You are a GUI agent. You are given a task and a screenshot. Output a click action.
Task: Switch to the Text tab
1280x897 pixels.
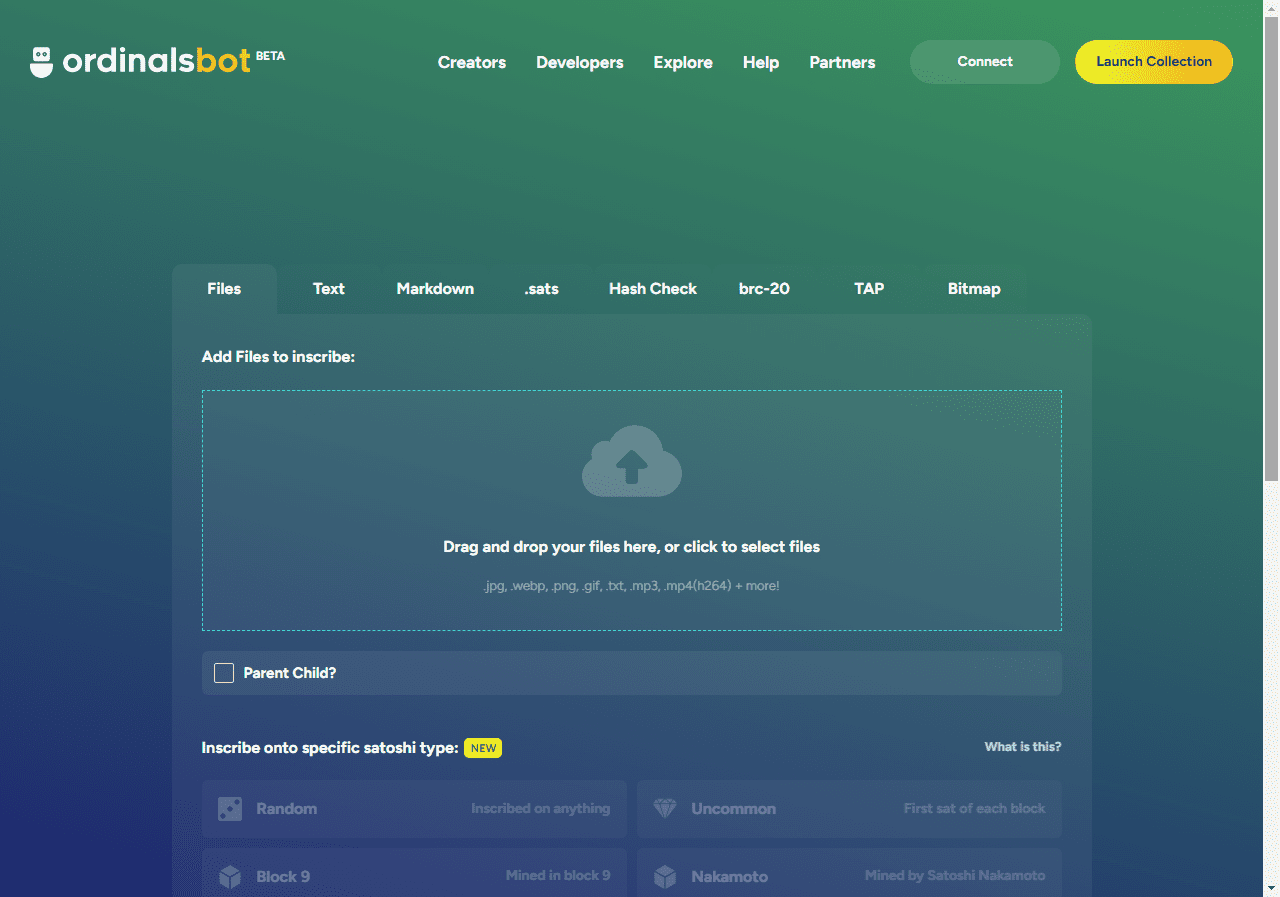tap(328, 289)
